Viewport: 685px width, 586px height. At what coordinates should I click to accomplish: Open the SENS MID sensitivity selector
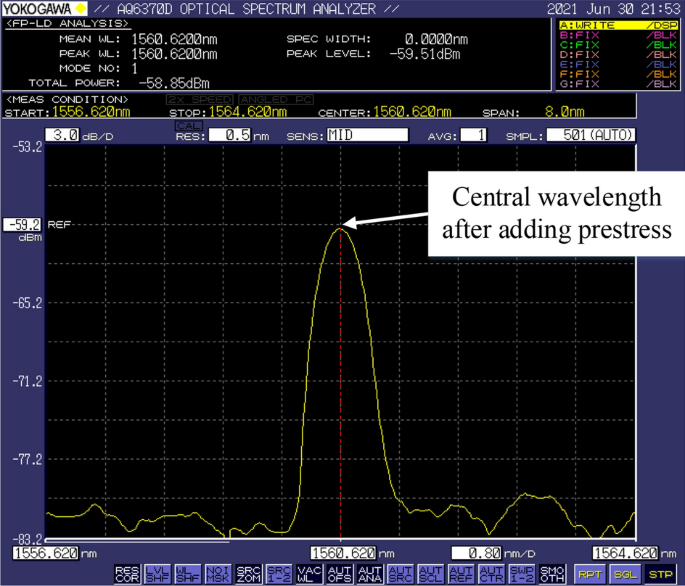pyautogui.click(x=366, y=134)
